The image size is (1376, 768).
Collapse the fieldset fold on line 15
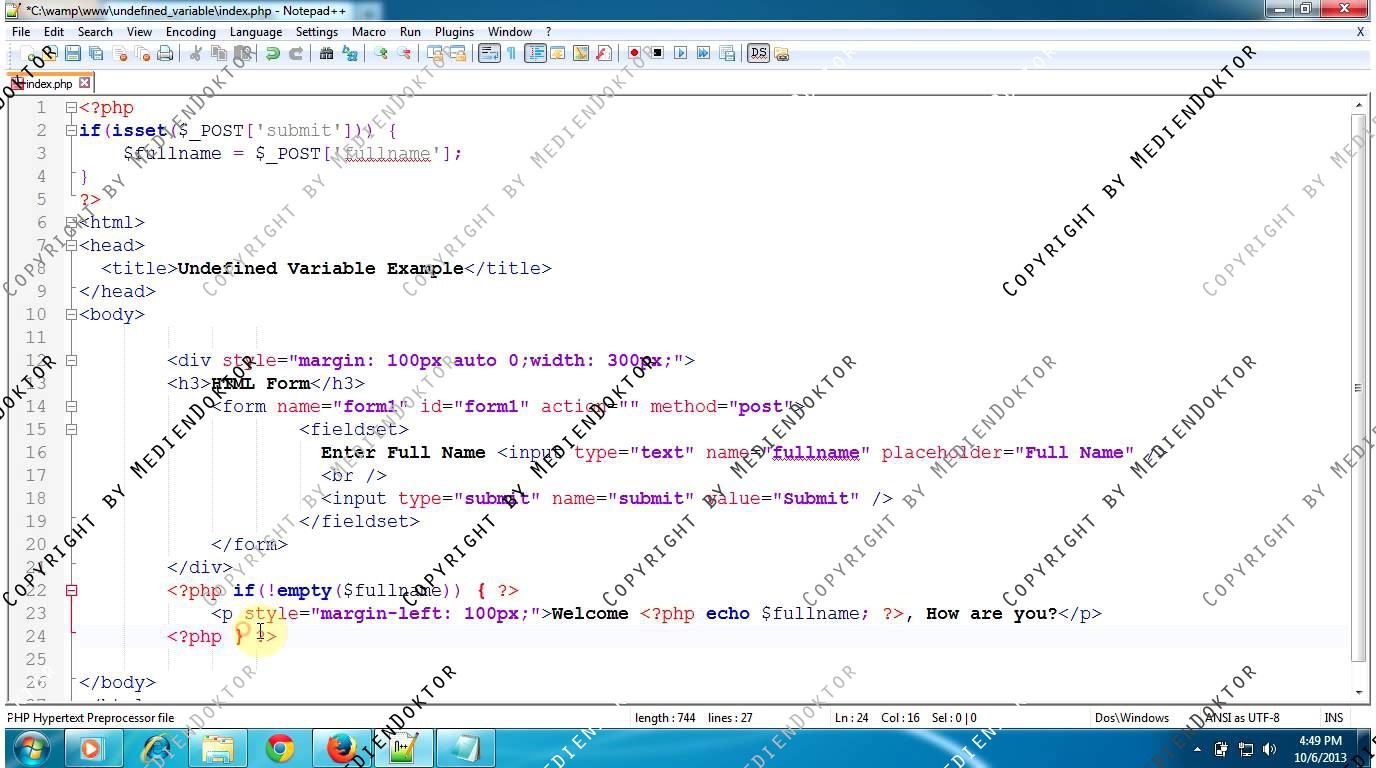pos(71,429)
